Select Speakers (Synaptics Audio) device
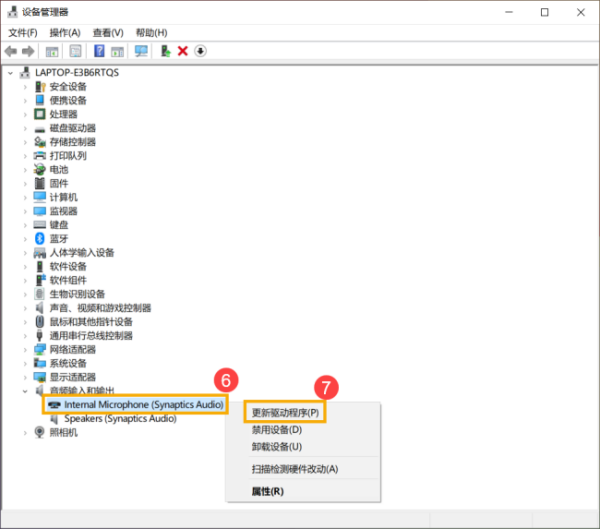Image resolution: width=600 pixels, height=529 pixels. [120, 418]
